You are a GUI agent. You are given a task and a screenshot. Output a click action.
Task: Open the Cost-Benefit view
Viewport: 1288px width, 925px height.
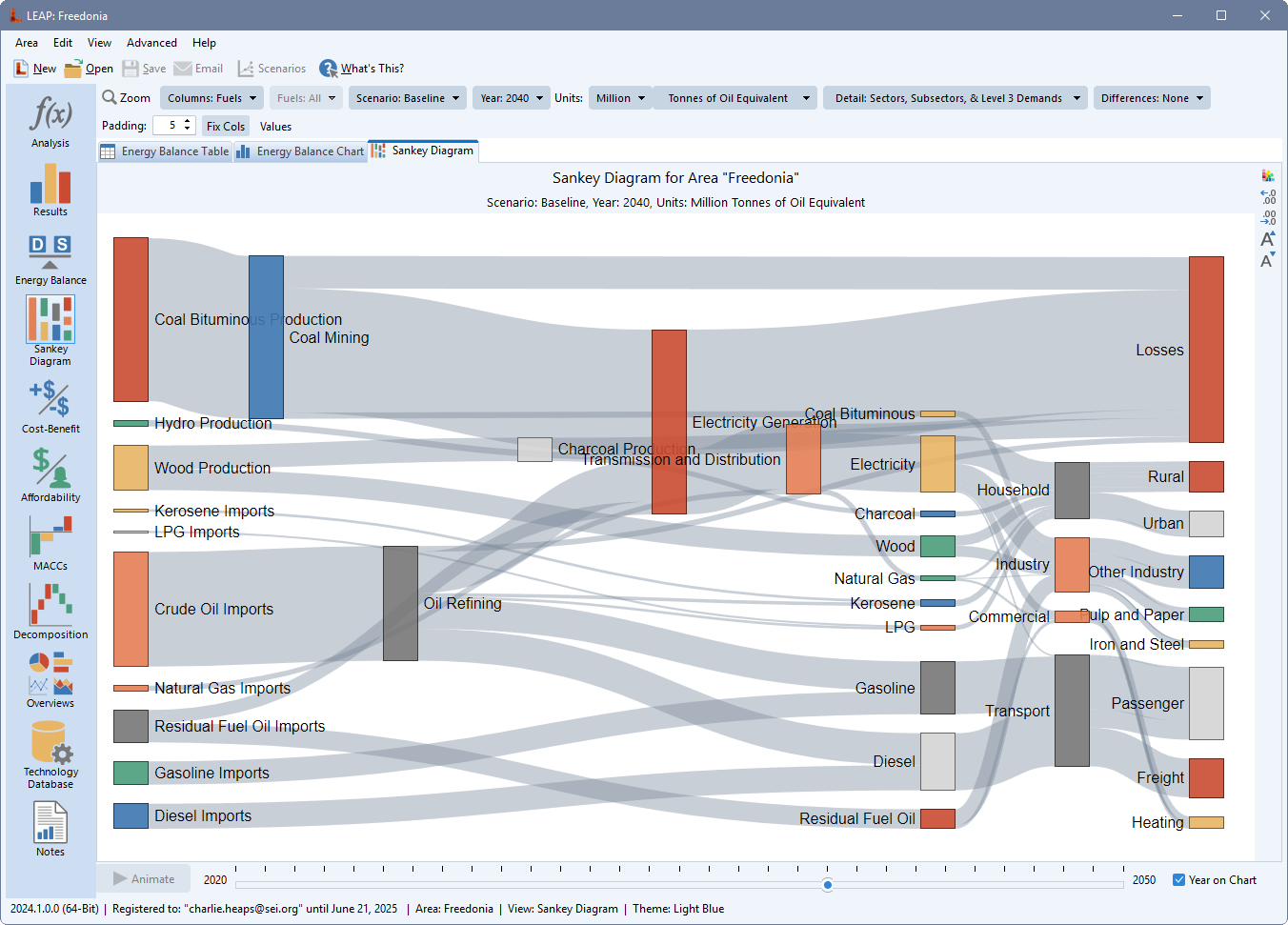[50, 406]
